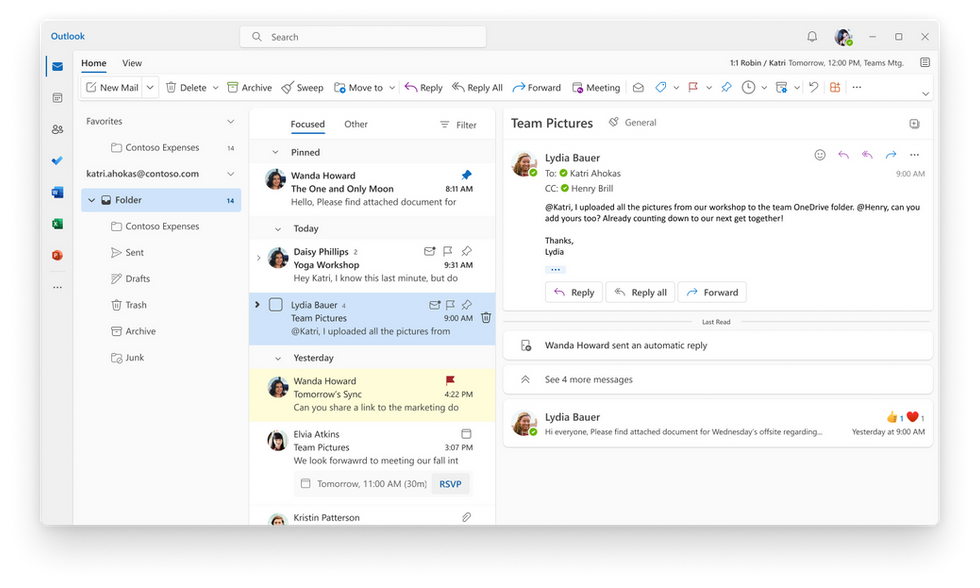The width and height of the screenshot is (980, 588).
Task: Collapse the Favorites section
Action: [x=231, y=121]
